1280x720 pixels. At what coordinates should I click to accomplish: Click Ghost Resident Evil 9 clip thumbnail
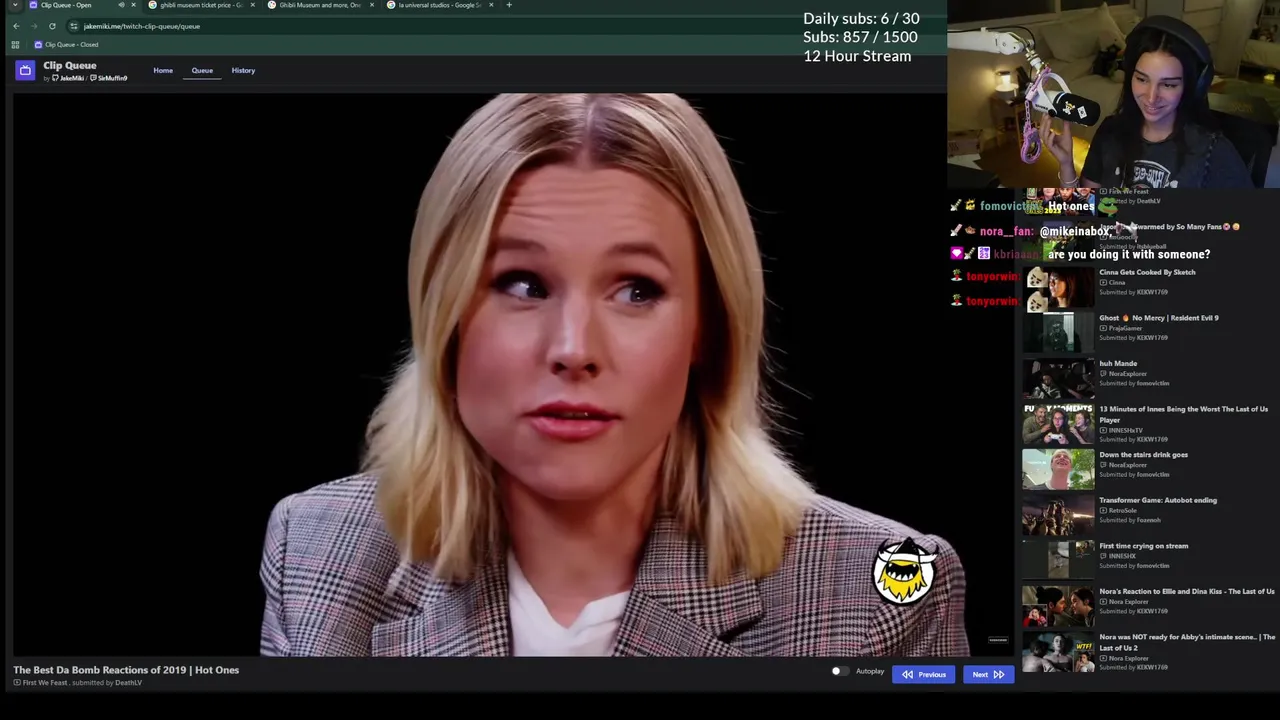pyautogui.click(x=1058, y=333)
